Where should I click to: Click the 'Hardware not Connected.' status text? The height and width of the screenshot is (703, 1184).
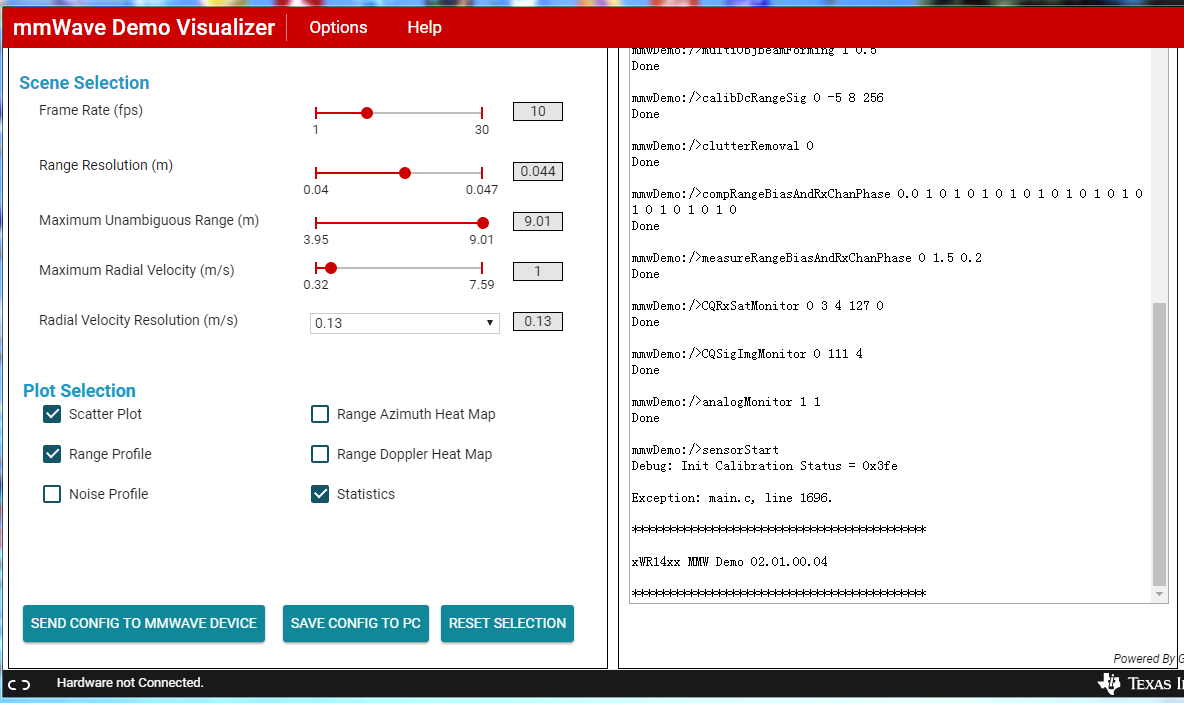(x=130, y=683)
